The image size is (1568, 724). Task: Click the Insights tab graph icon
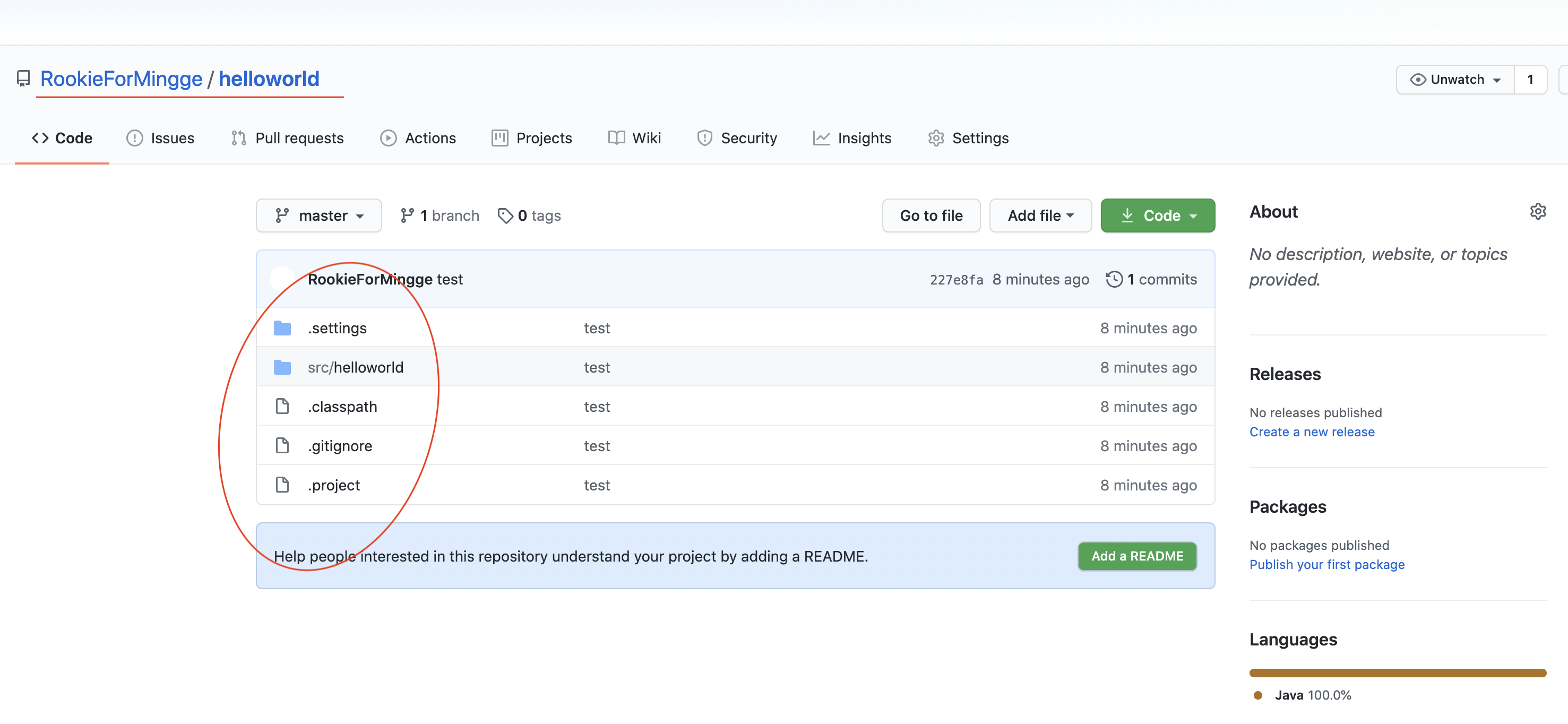[821, 138]
